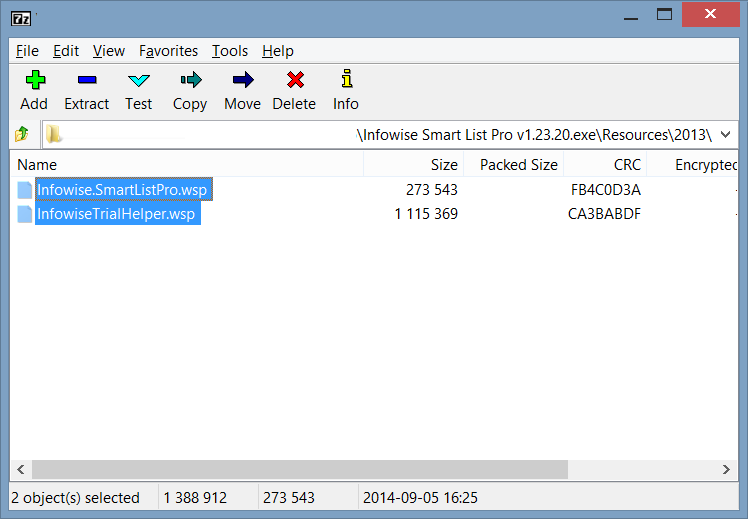Open the Tools menu

click(x=230, y=51)
